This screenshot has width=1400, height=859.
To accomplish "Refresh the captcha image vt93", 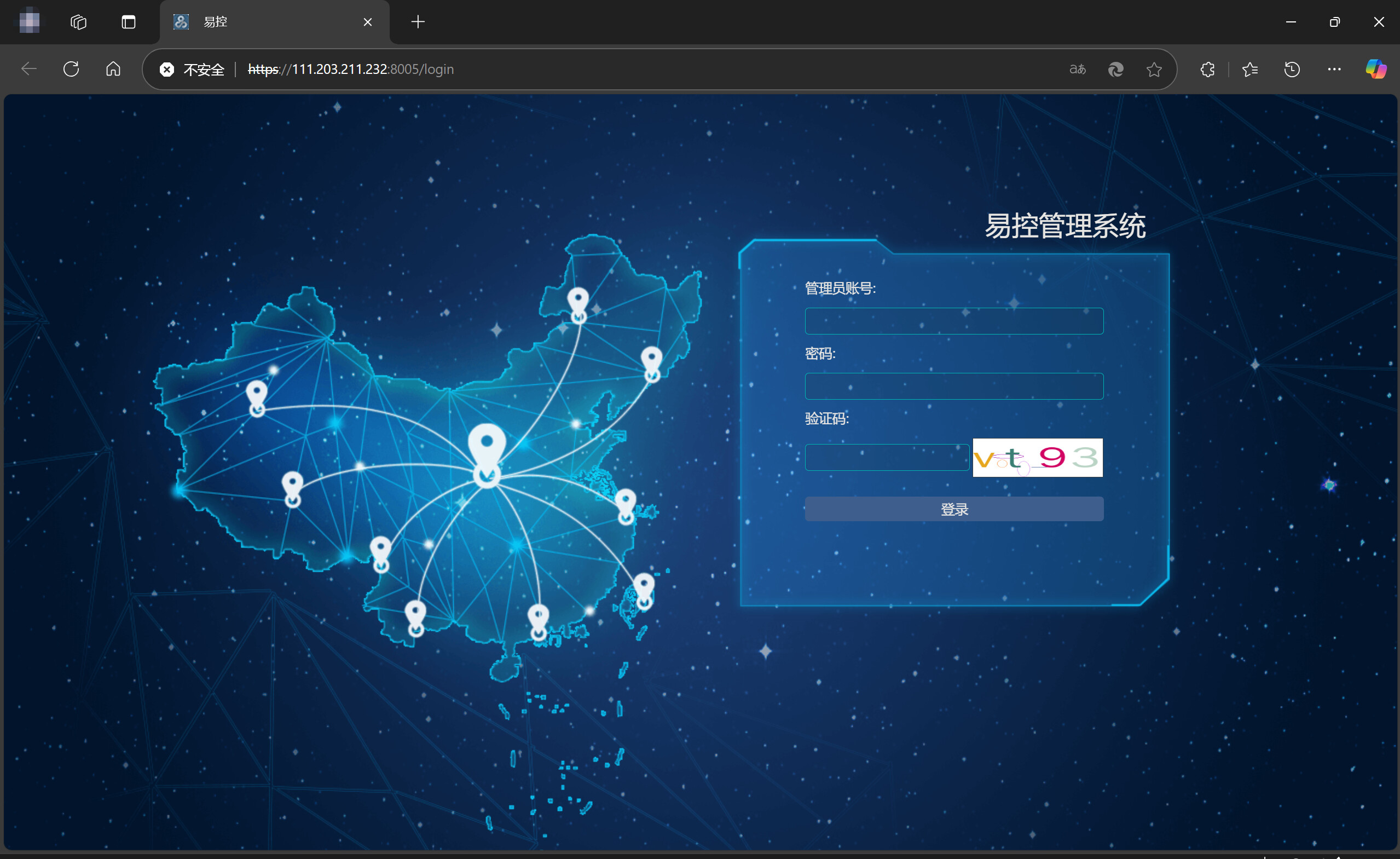I will [1037, 458].
